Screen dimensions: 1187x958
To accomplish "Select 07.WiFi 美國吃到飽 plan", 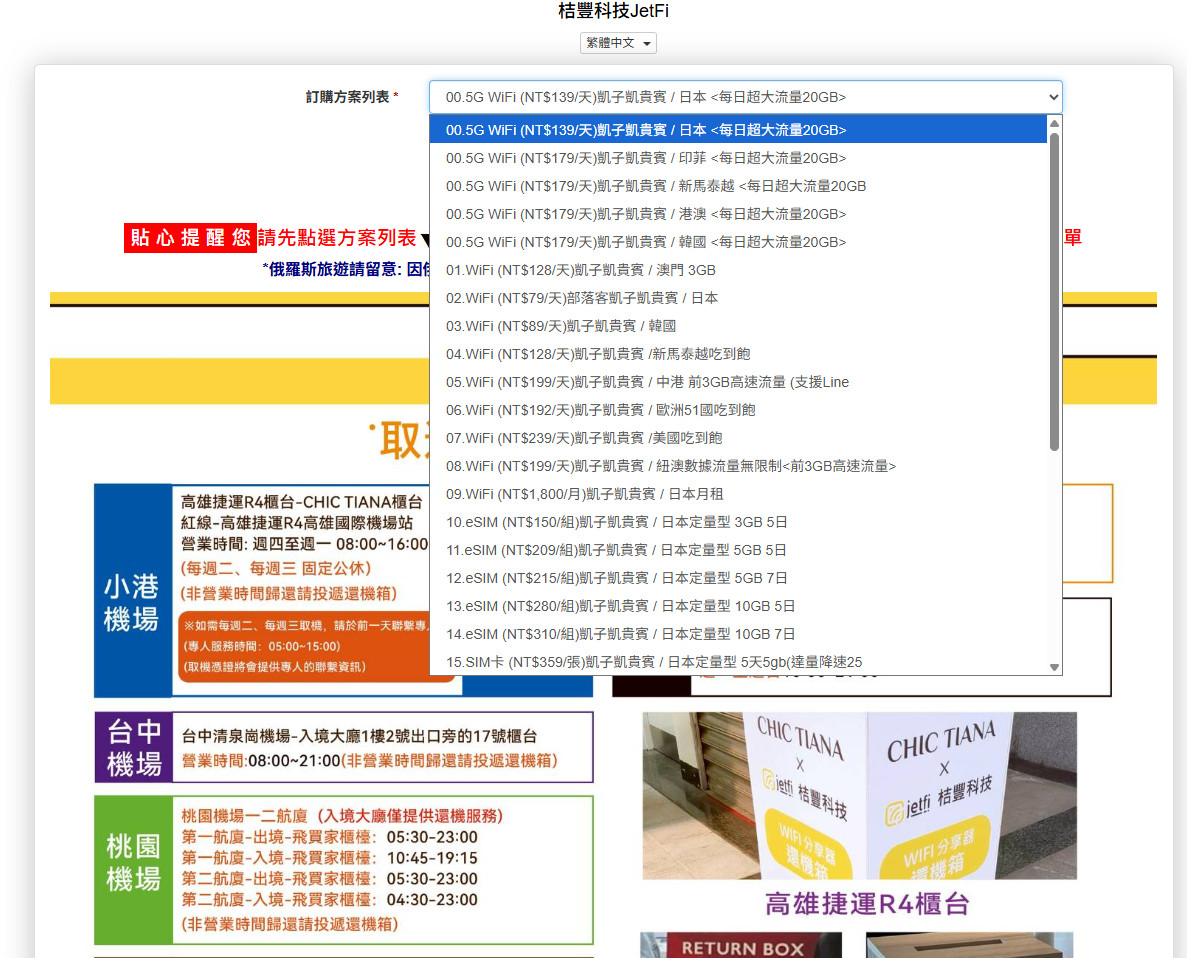I will pyautogui.click(x=584, y=438).
